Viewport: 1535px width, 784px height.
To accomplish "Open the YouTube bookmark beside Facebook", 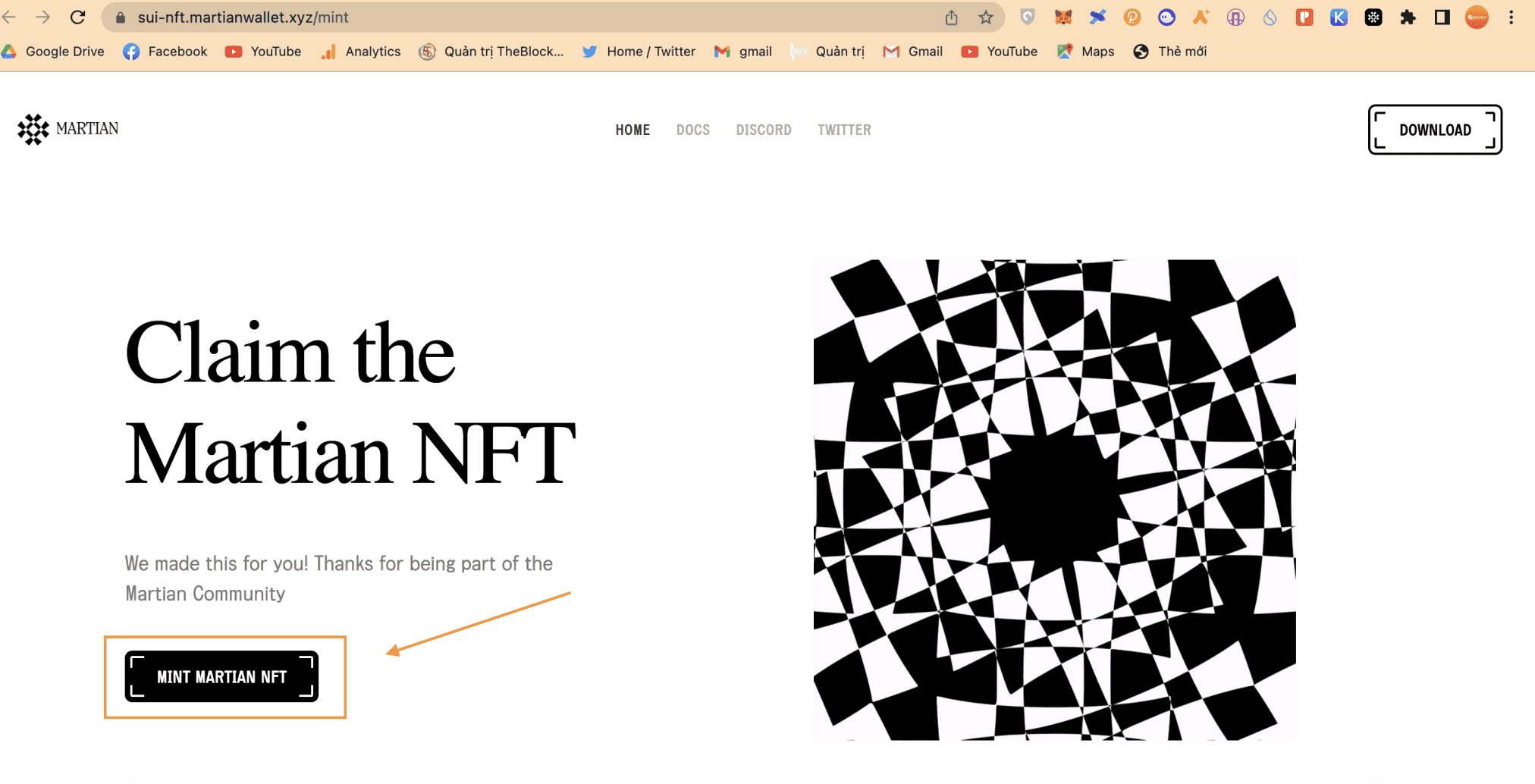I will click(263, 52).
